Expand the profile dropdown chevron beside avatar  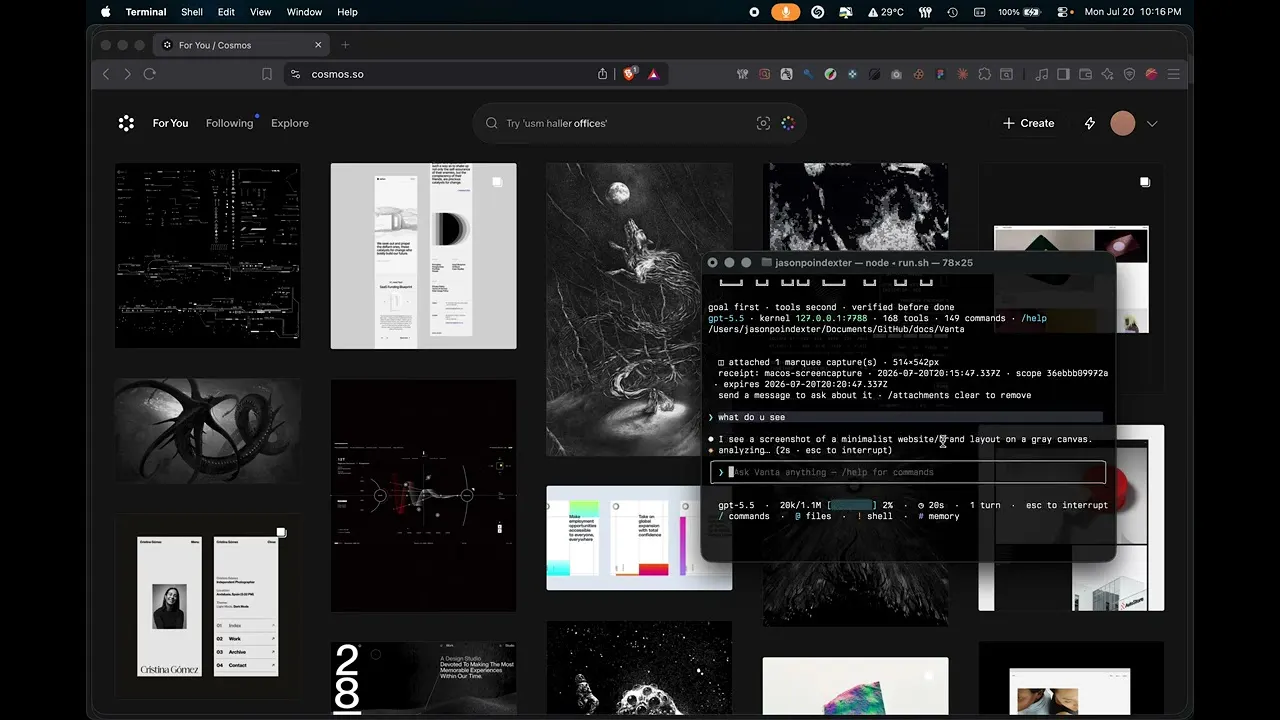coord(1152,124)
